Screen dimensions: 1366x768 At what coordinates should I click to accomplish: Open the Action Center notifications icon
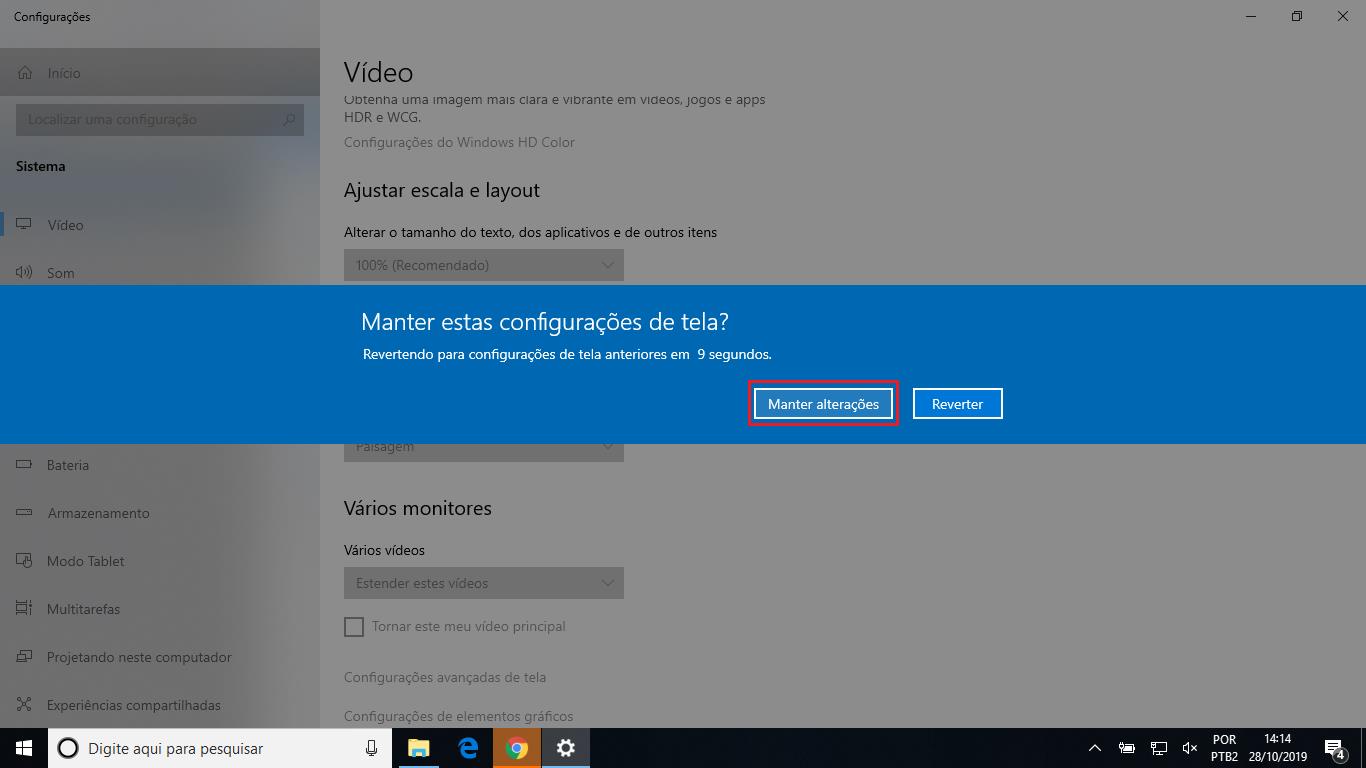click(1334, 748)
